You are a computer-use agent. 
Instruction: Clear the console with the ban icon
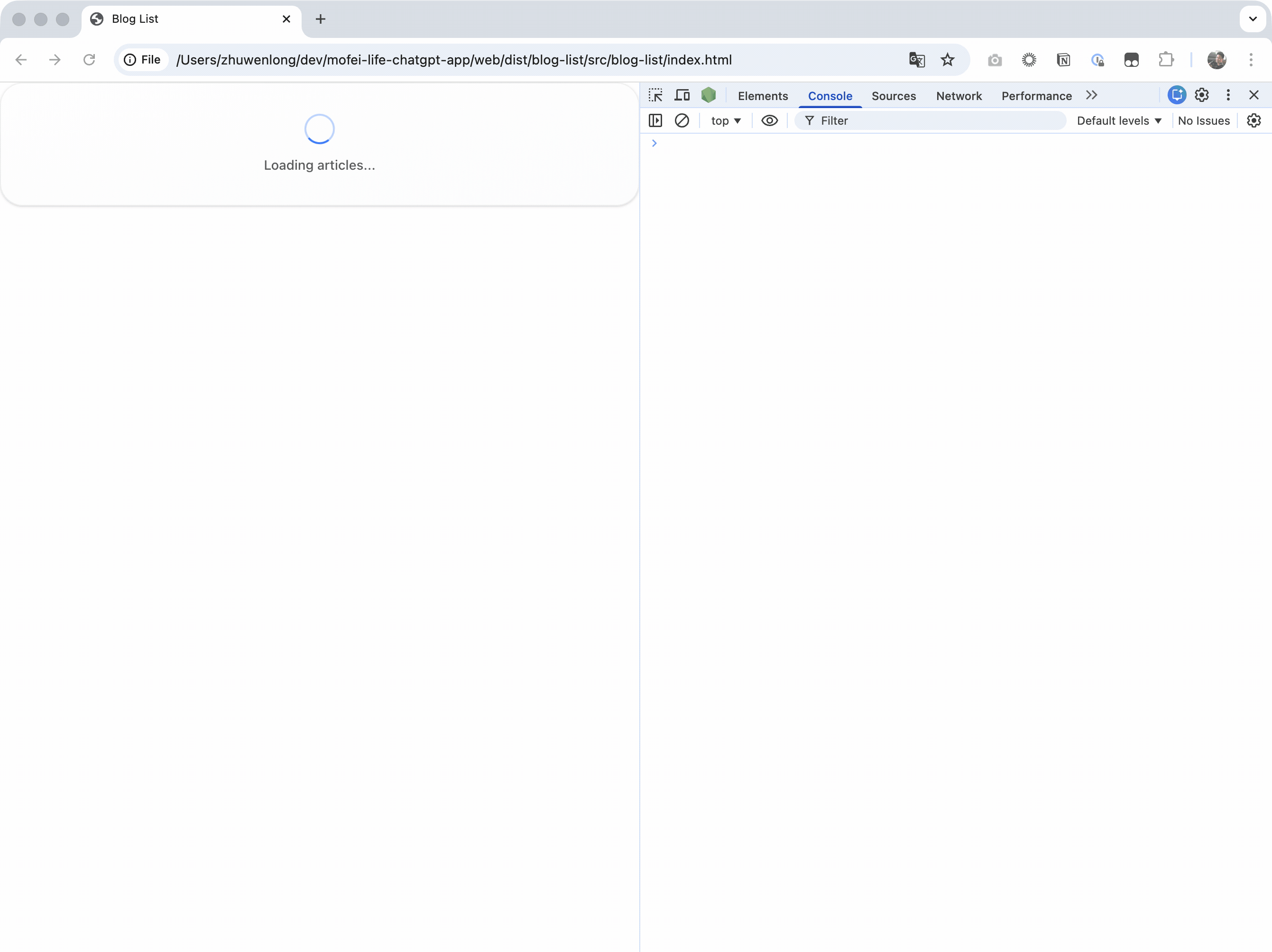coord(682,121)
